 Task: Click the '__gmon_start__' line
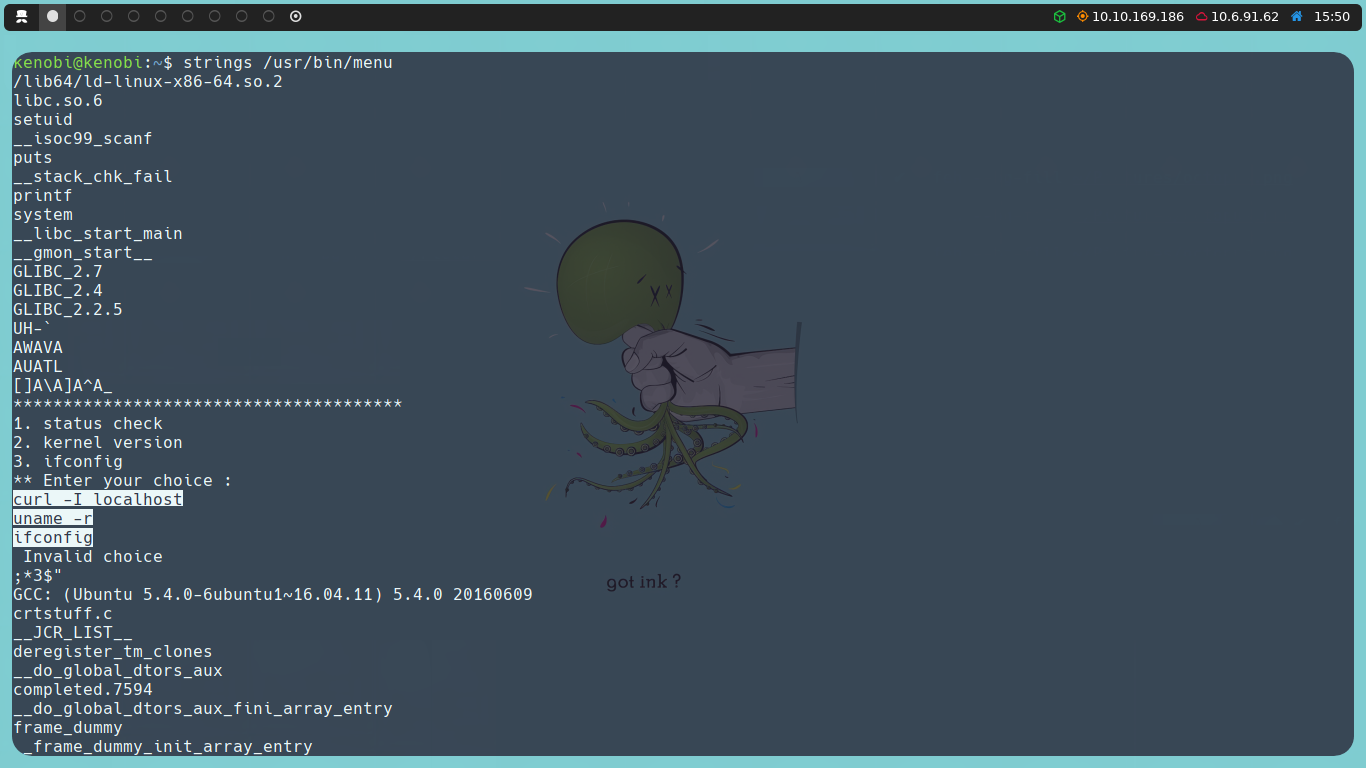click(83, 253)
